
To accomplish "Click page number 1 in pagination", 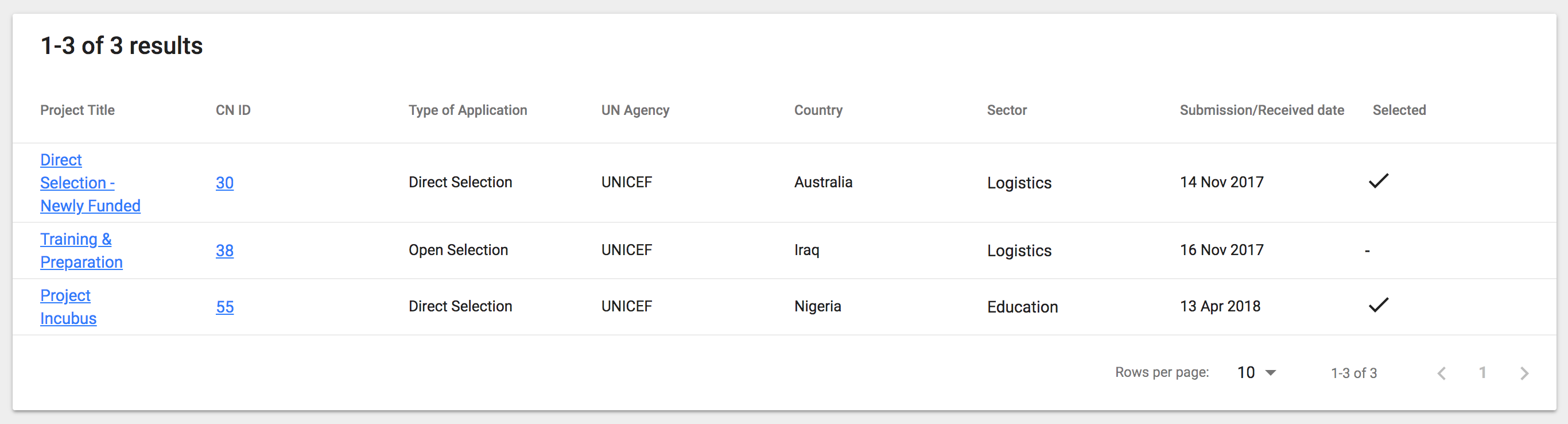I will 1482,372.
